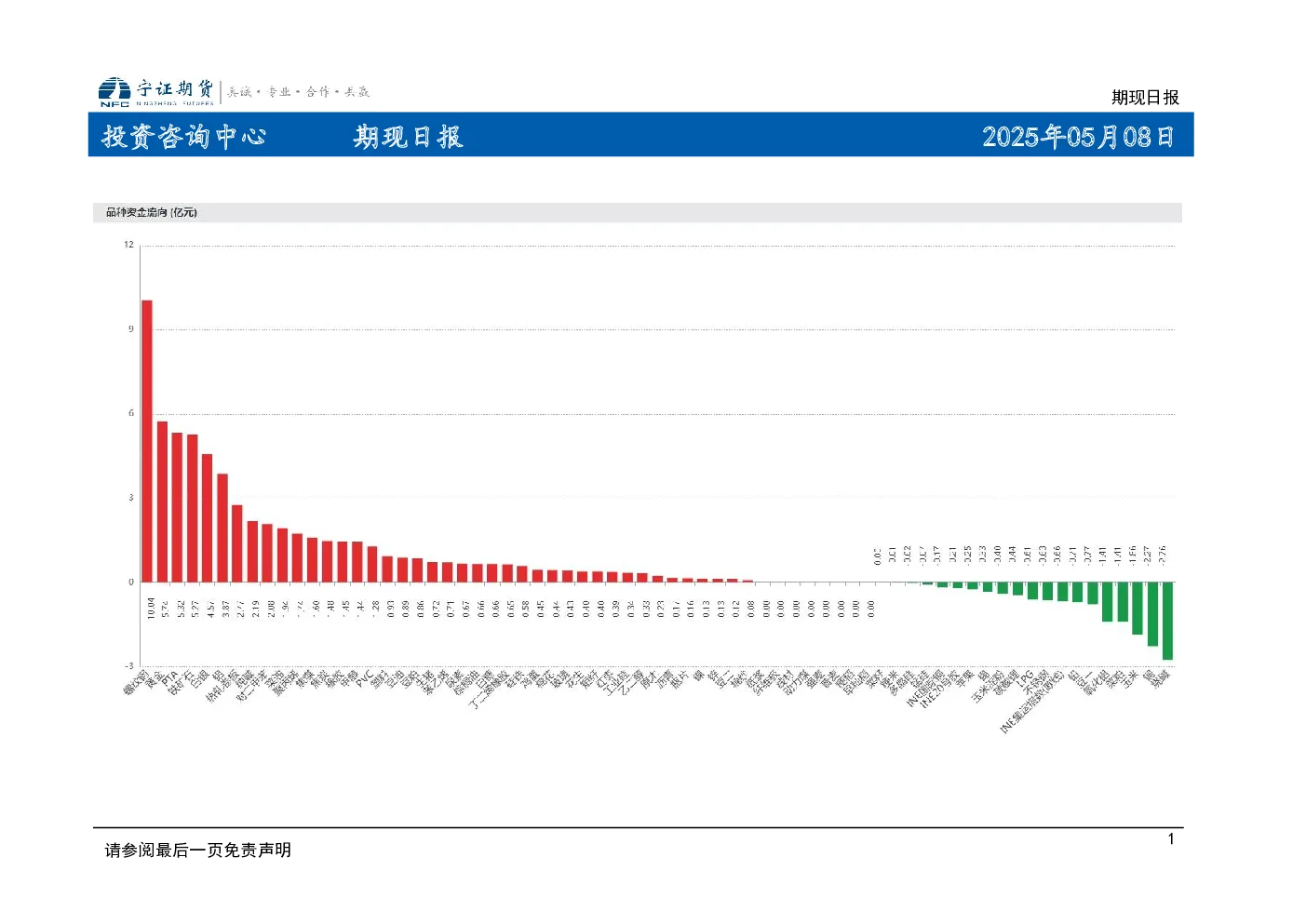Click the 请参阅最后一页免责声明 footer text
The width and height of the screenshot is (1306, 924).
[x=198, y=850]
